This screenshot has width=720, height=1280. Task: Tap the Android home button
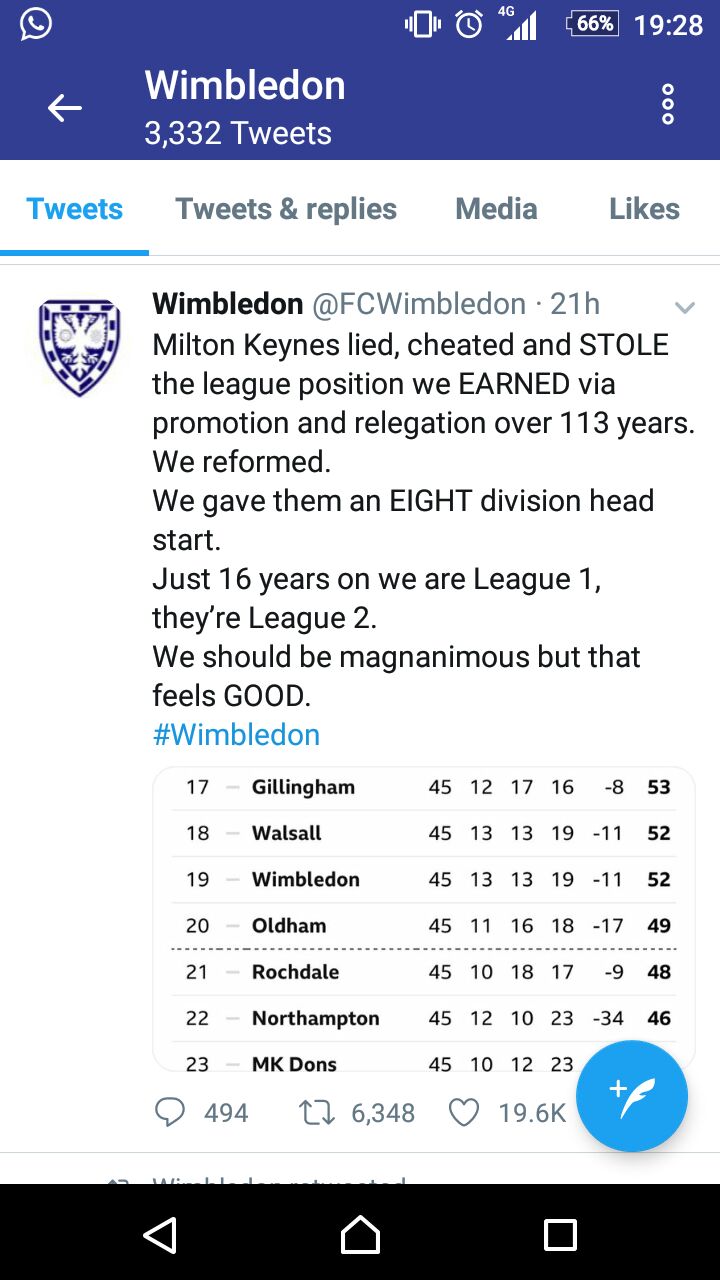[x=360, y=1235]
